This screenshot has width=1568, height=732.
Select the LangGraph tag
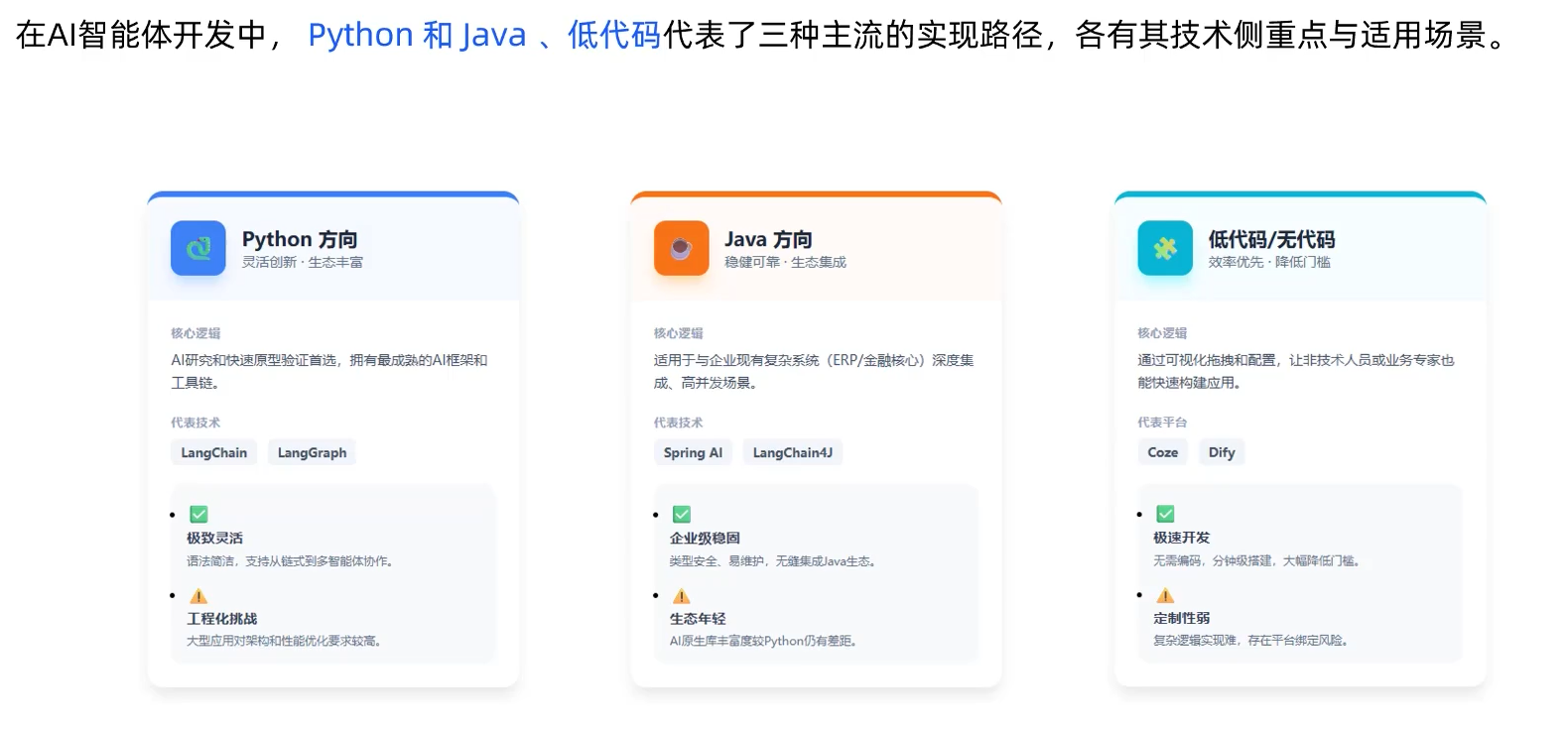click(x=312, y=452)
